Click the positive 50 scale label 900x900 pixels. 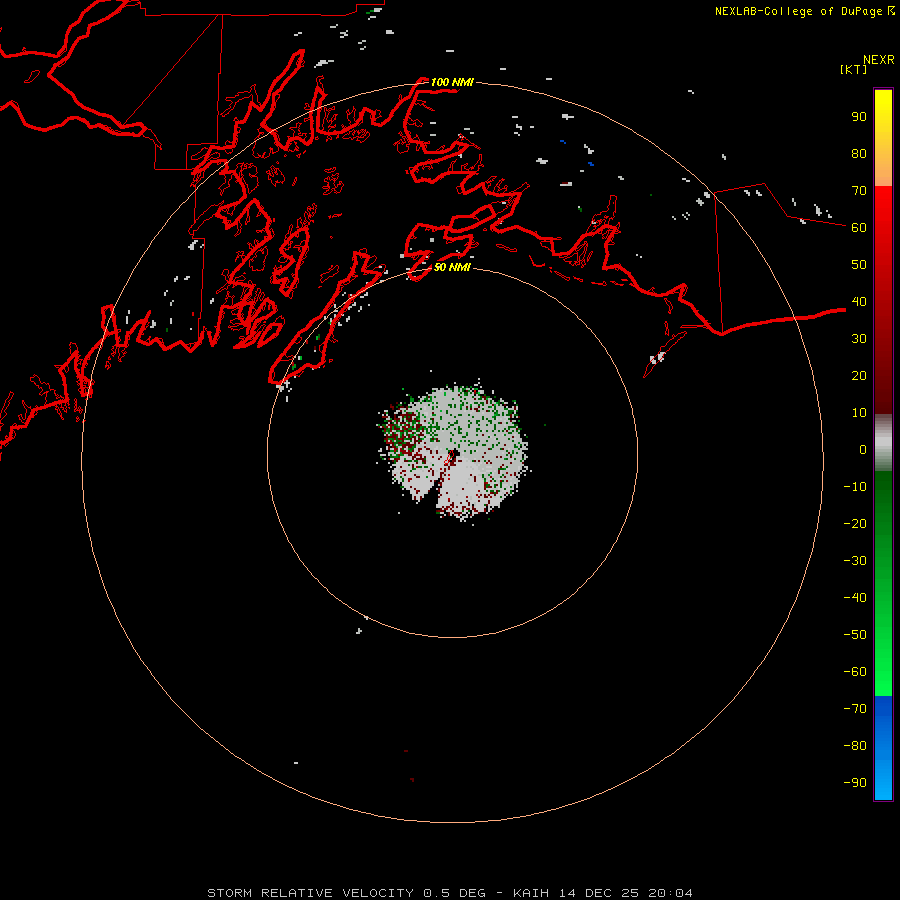coord(859,265)
